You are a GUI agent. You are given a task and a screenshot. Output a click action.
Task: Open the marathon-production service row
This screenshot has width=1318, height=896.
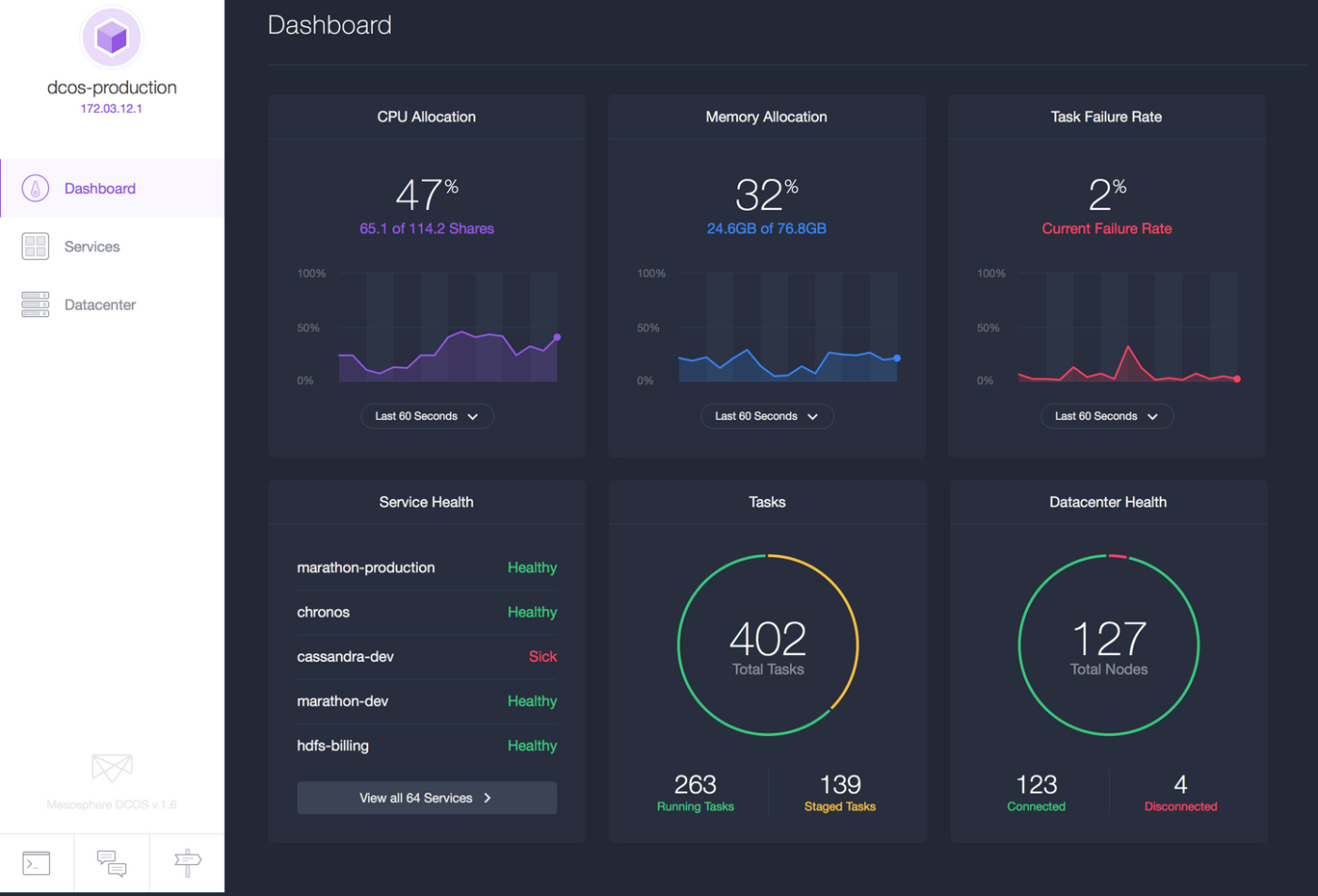pos(366,568)
